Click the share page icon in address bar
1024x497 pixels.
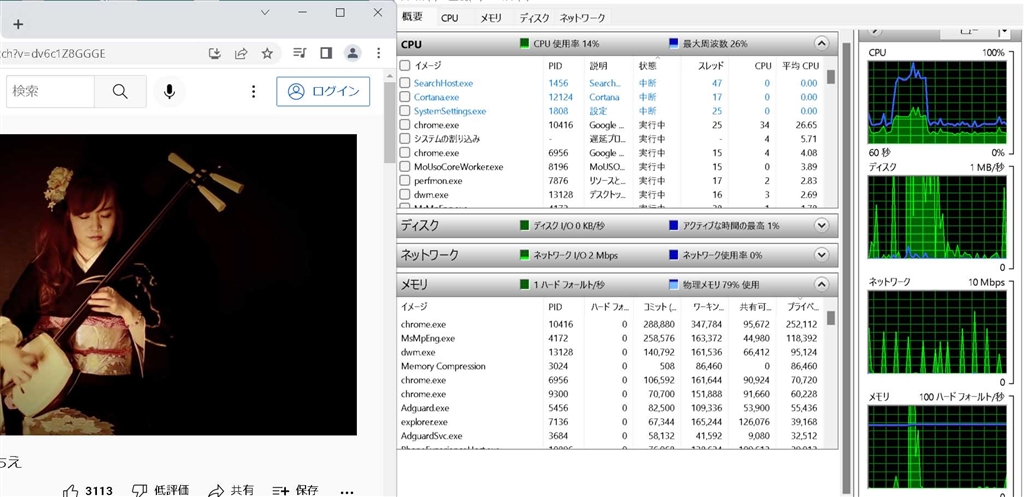tap(241, 54)
